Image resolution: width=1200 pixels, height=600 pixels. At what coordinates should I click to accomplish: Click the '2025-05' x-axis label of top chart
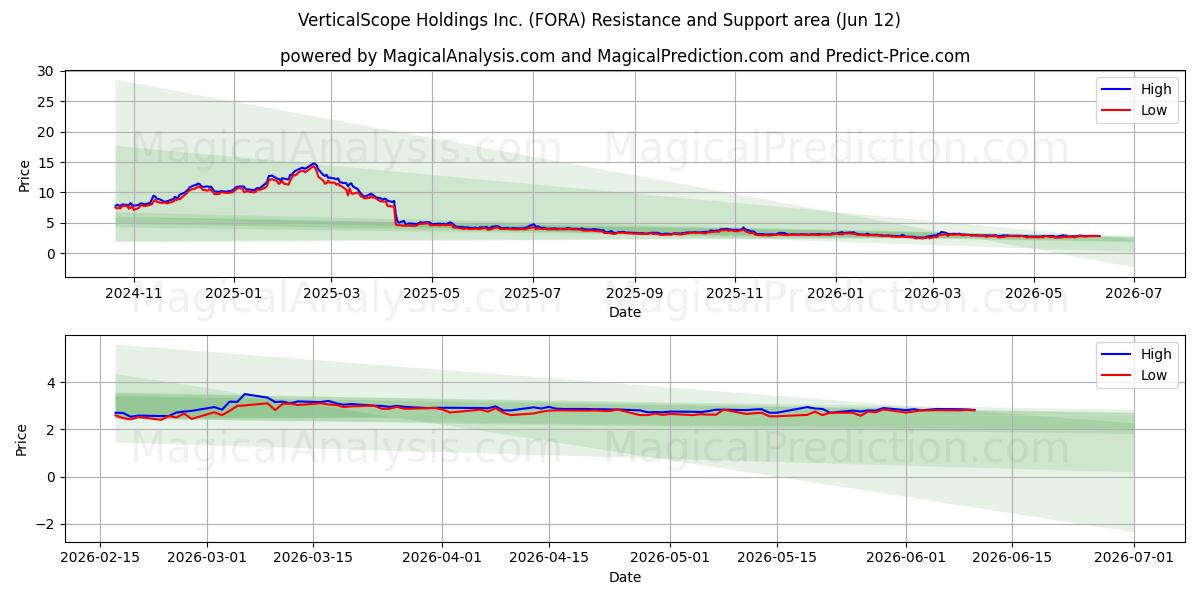coord(432,293)
